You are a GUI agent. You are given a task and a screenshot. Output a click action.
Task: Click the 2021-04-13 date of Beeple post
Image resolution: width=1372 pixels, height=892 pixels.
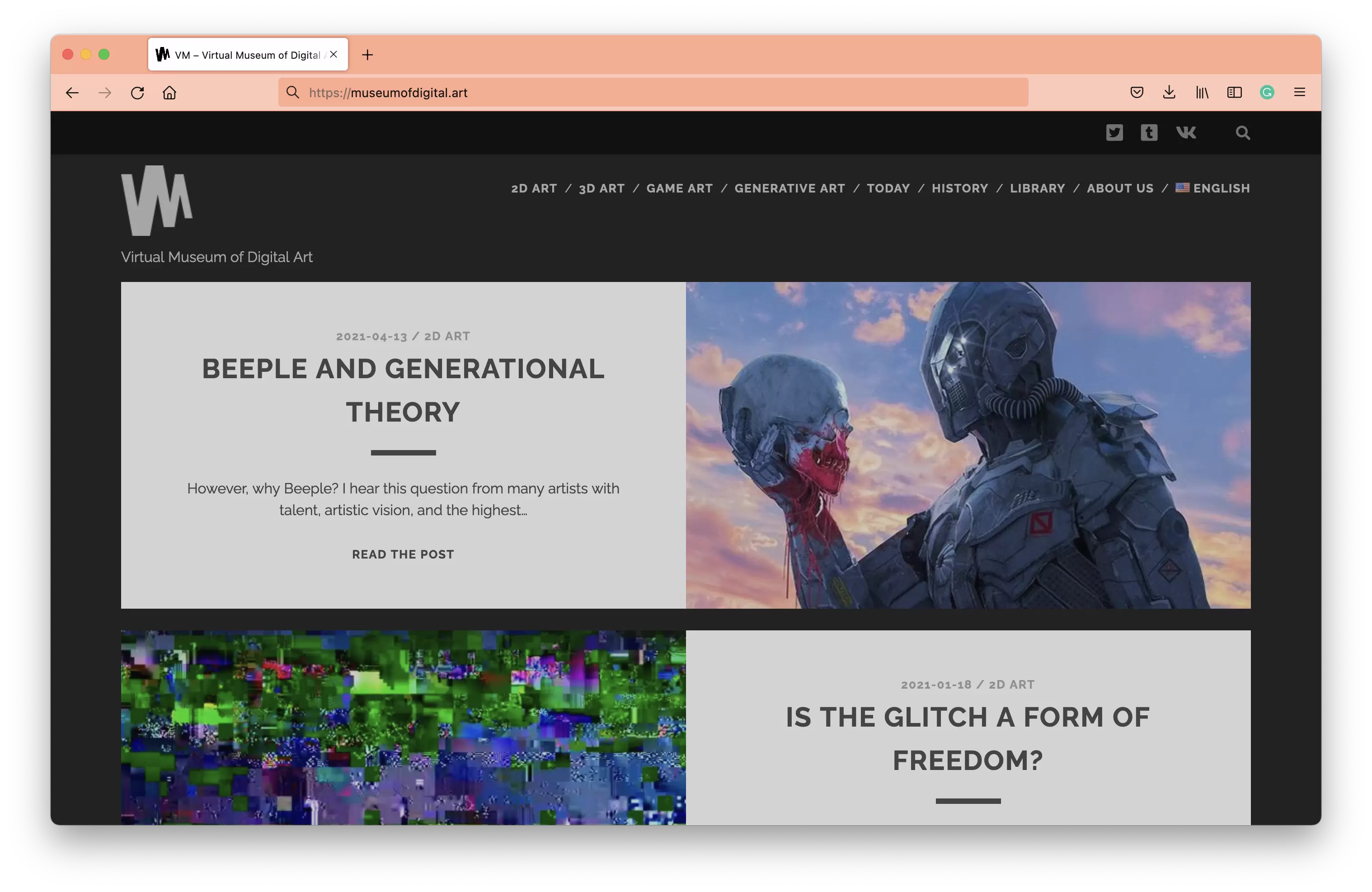click(371, 336)
